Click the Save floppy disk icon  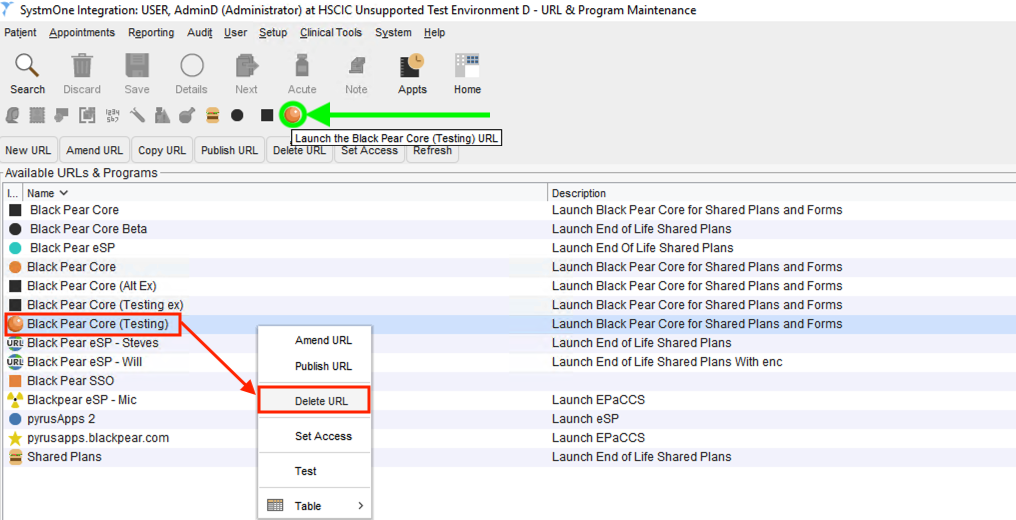tap(137, 66)
